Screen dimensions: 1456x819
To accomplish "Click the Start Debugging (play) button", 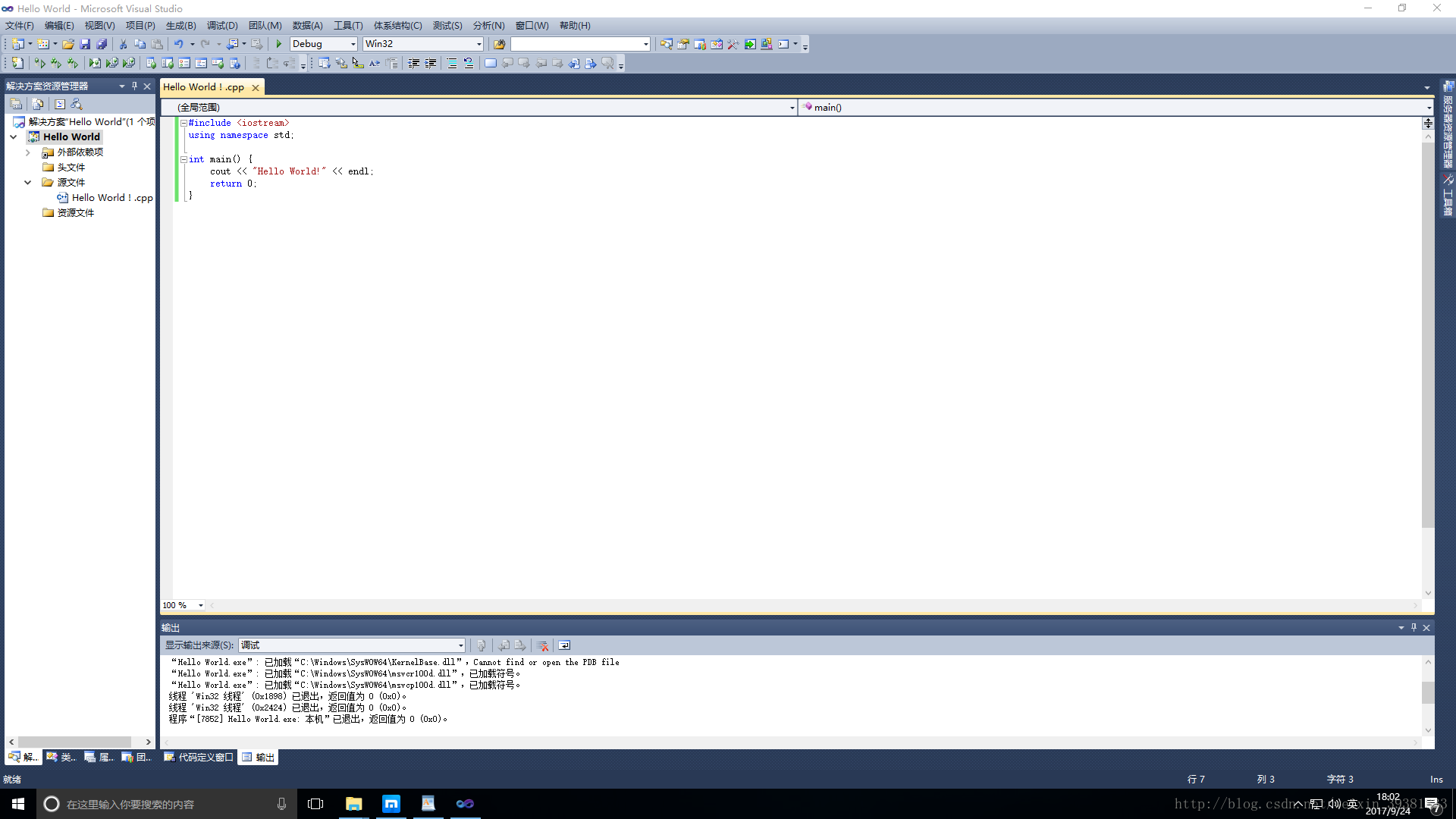I will coord(279,43).
